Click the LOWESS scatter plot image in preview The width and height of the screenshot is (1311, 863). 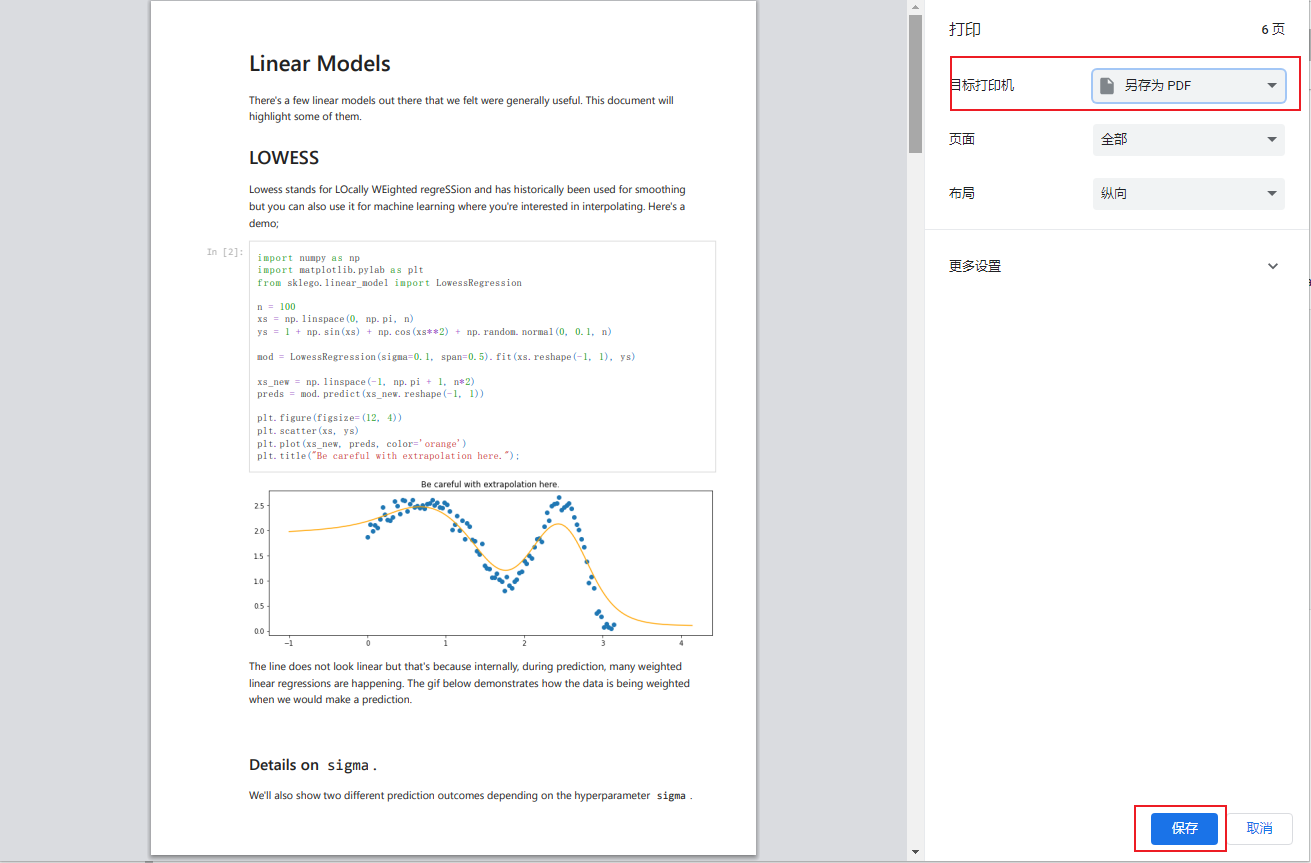(482, 562)
